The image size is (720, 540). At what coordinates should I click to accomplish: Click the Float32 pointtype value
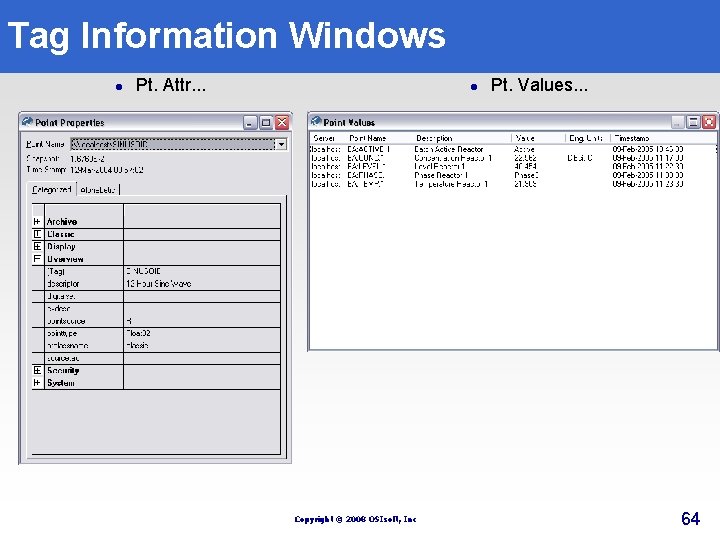(138, 333)
